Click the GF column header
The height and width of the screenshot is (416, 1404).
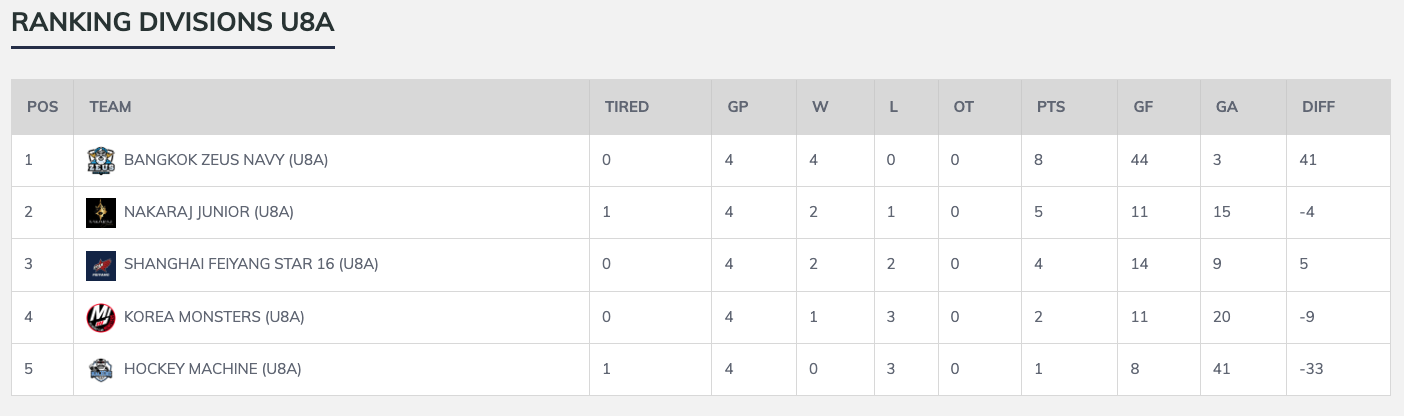(x=1143, y=107)
